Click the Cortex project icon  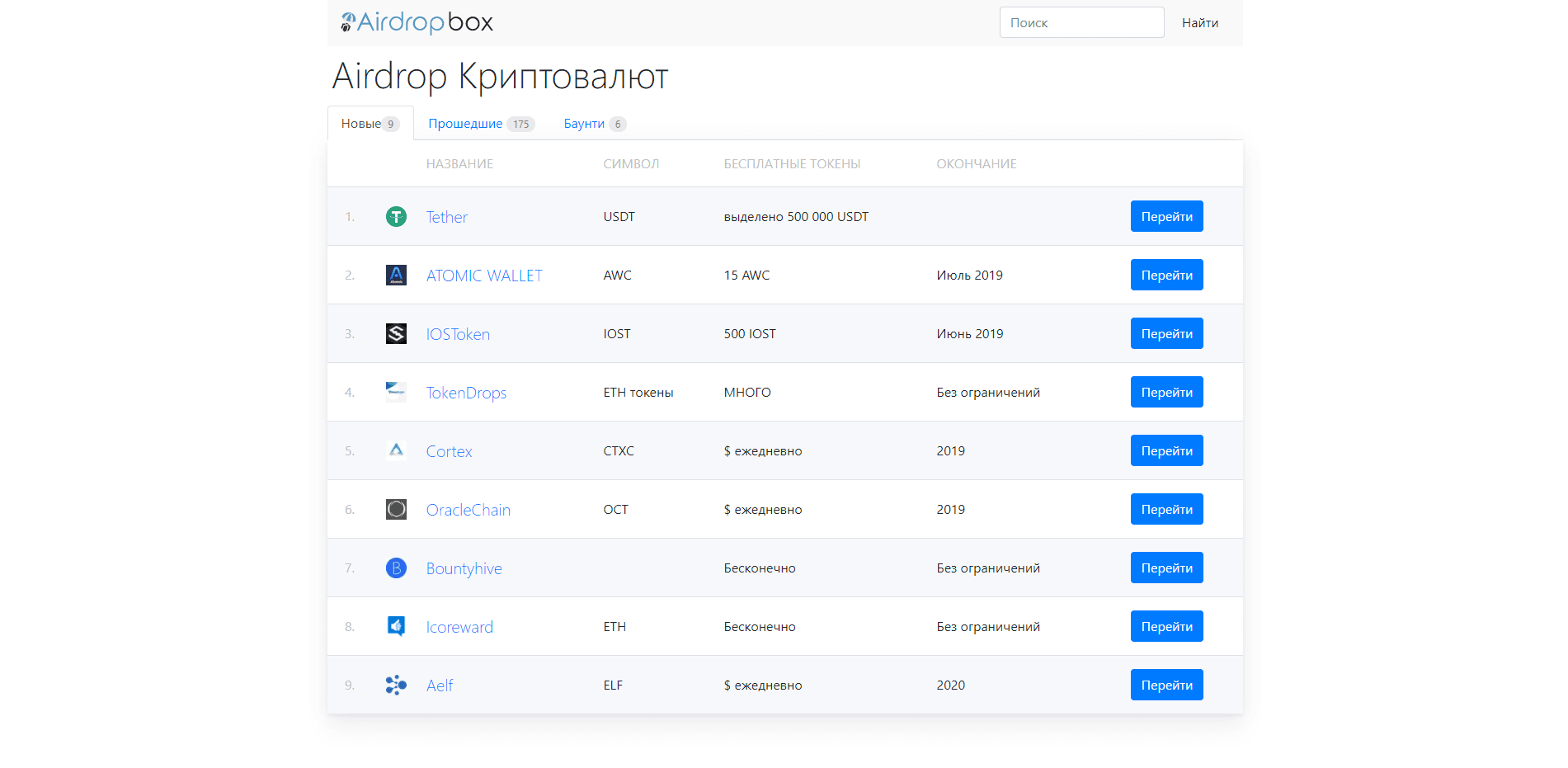coord(396,450)
